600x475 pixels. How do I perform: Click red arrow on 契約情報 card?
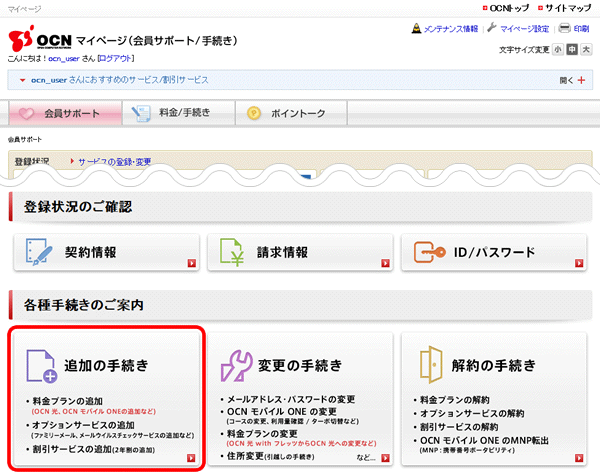pos(192,263)
